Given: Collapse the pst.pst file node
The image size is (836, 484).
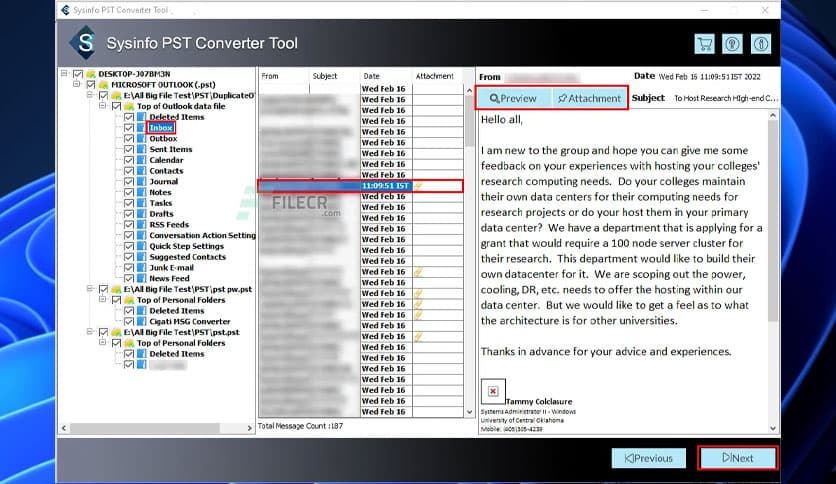Looking at the screenshot, I should click(90, 332).
